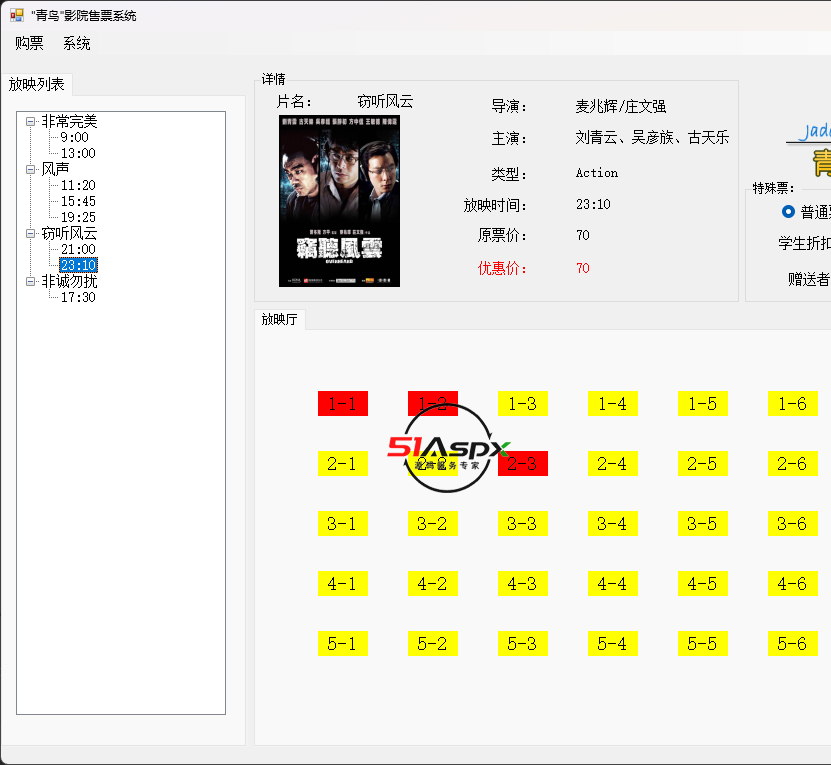The height and width of the screenshot is (765, 831).
Task: Click sold seat 1-2
Action: tap(432, 403)
